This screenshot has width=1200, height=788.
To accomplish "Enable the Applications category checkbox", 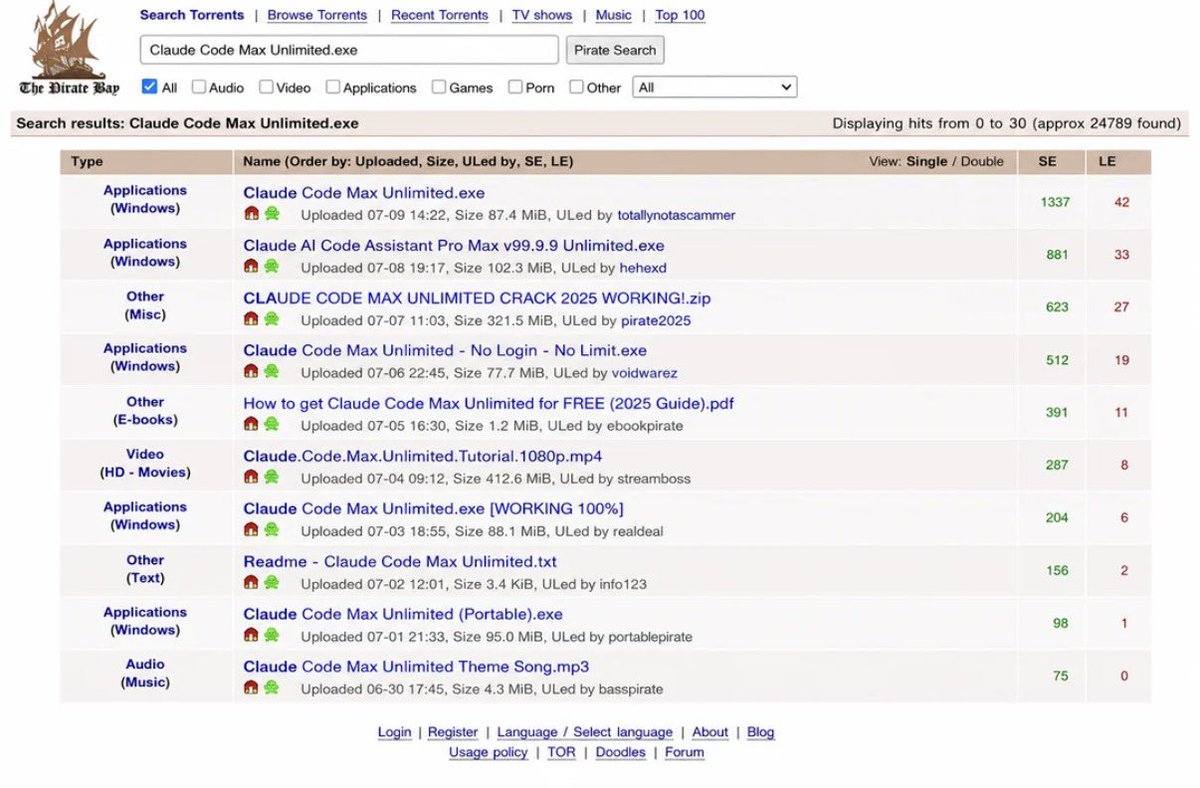I will (333, 87).
